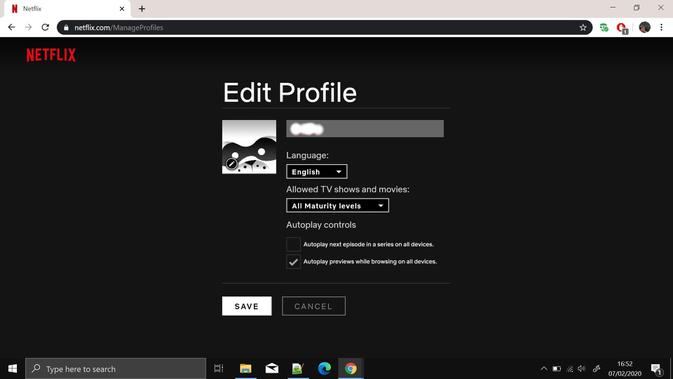
Task: Click the 'Autoplay previews while browsing' label text
Action: pyautogui.click(x=370, y=261)
